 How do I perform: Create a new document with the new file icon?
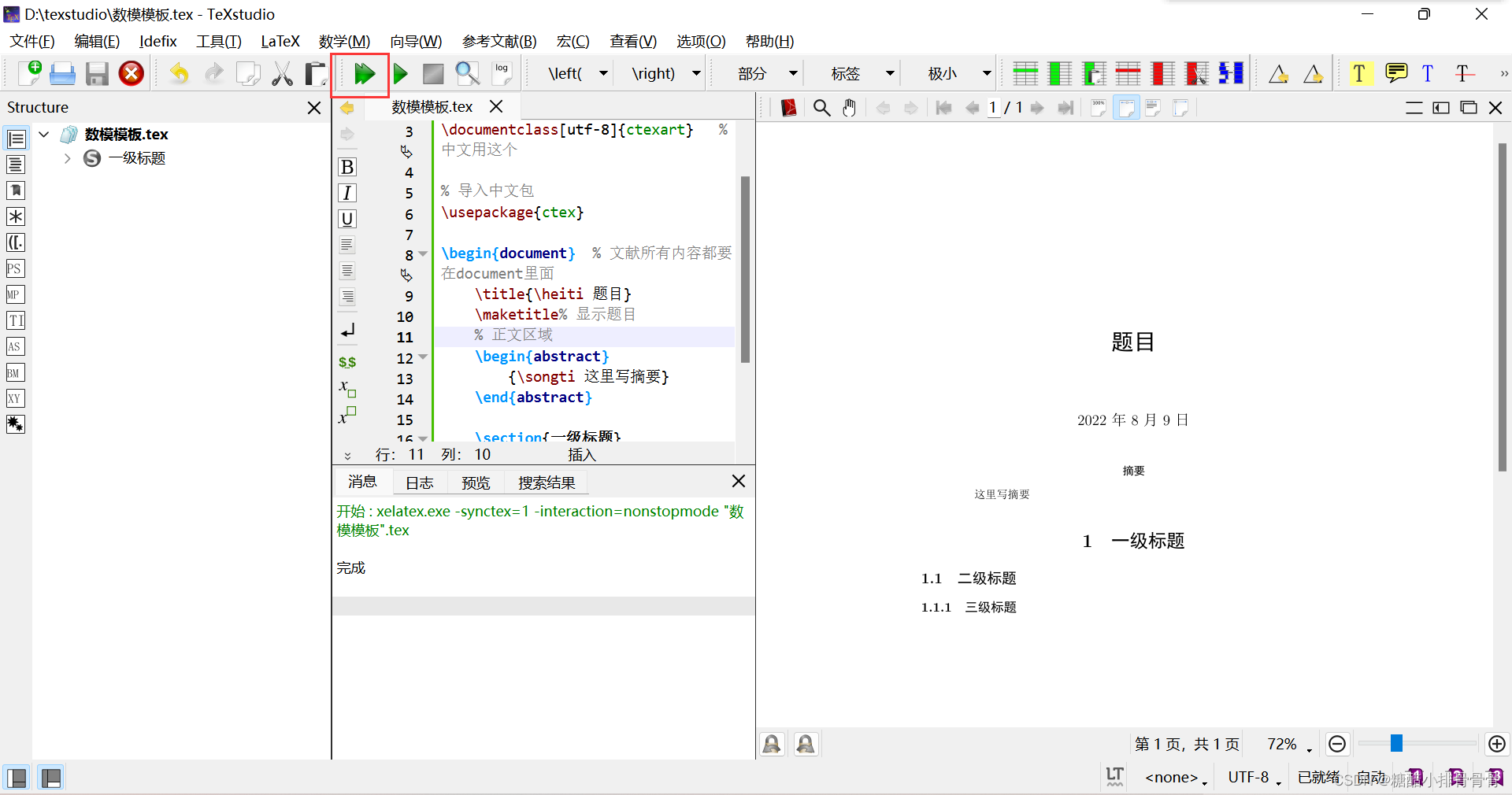[x=29, y=73]
